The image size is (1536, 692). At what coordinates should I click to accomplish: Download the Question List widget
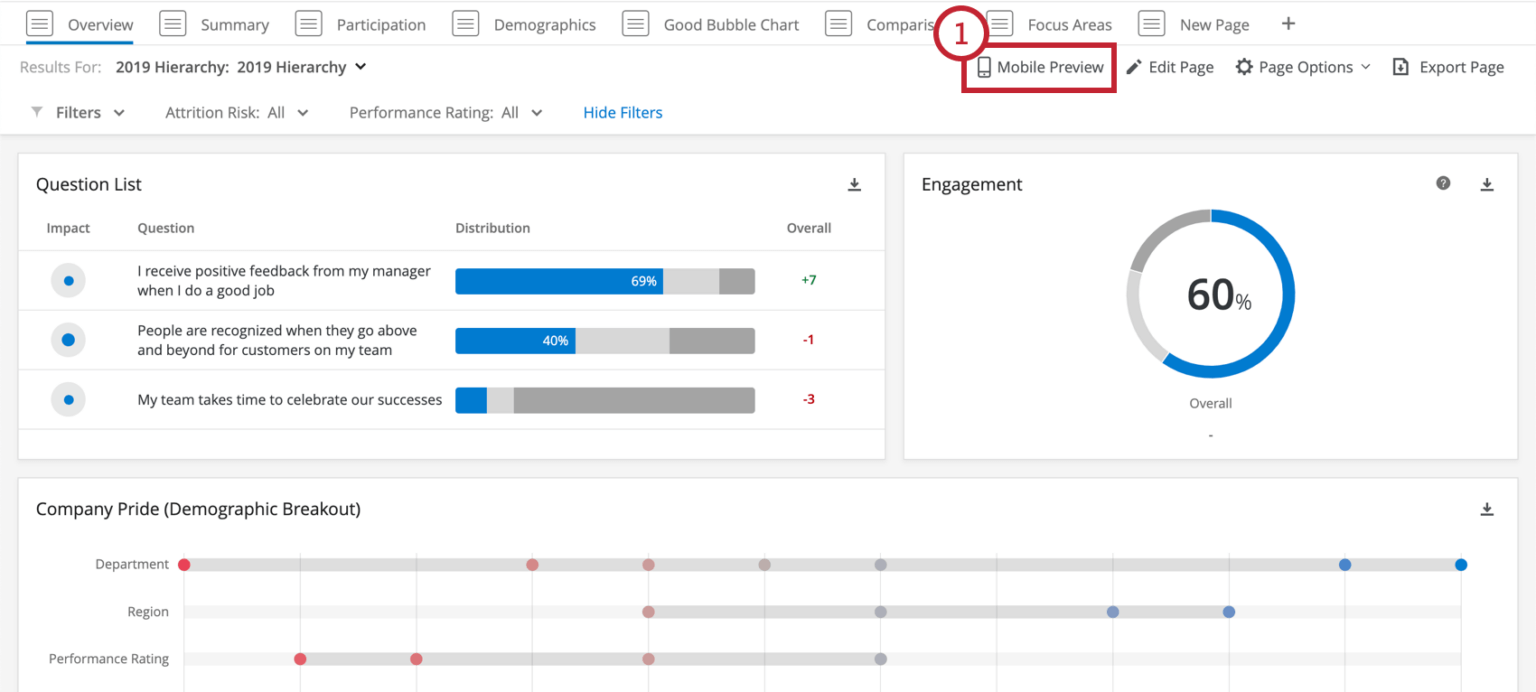pyautogui.click(x=854, y=185)
